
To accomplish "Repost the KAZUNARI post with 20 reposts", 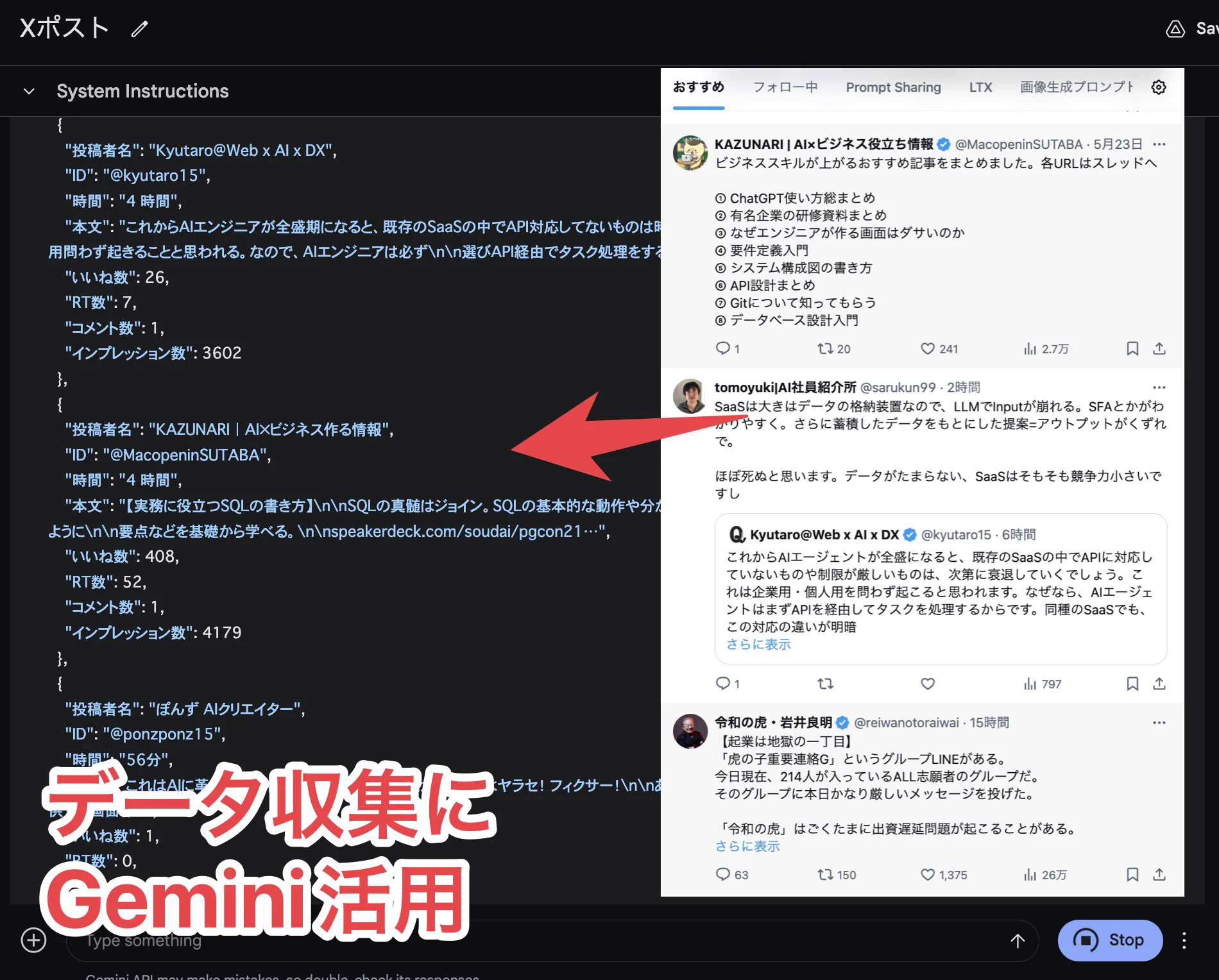I will click(x=825, y=348).
